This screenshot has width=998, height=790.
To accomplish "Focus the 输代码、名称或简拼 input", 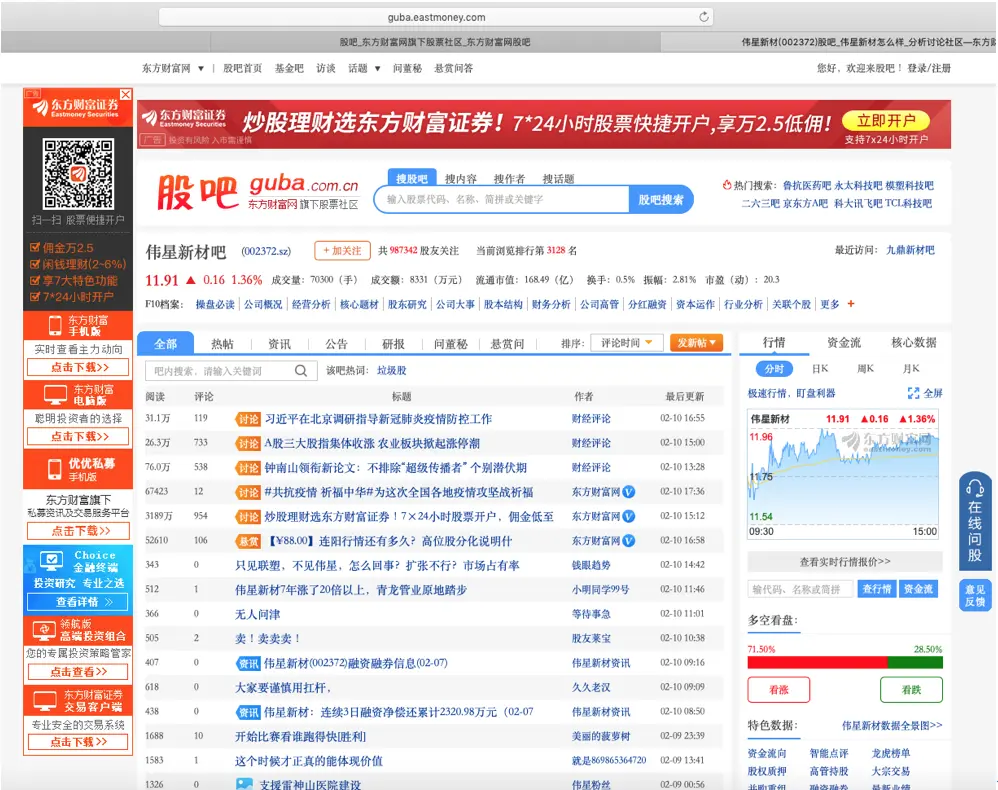I will [x=800, y=589].
